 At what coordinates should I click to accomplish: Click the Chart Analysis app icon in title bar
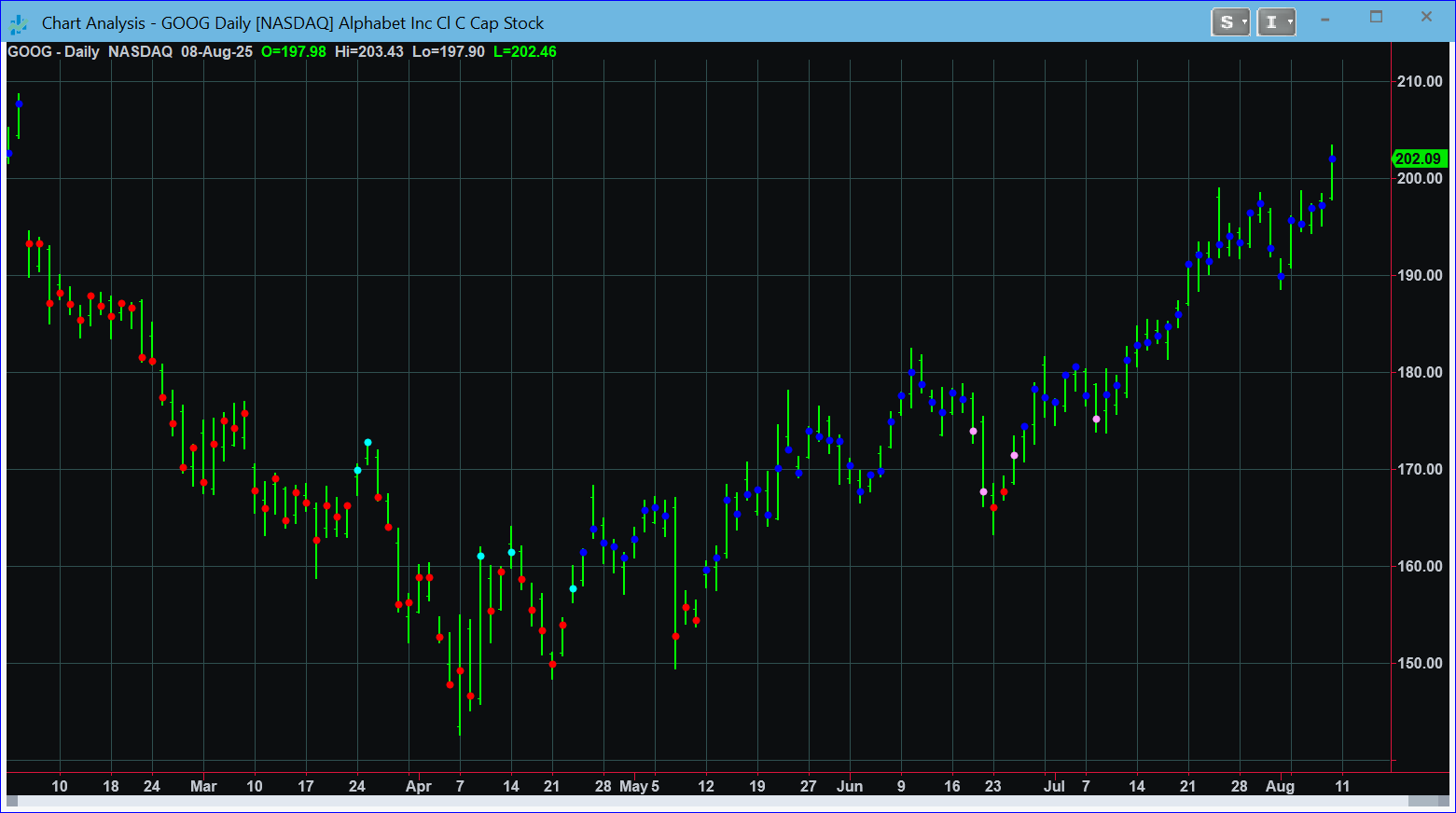tap(19, 23)
